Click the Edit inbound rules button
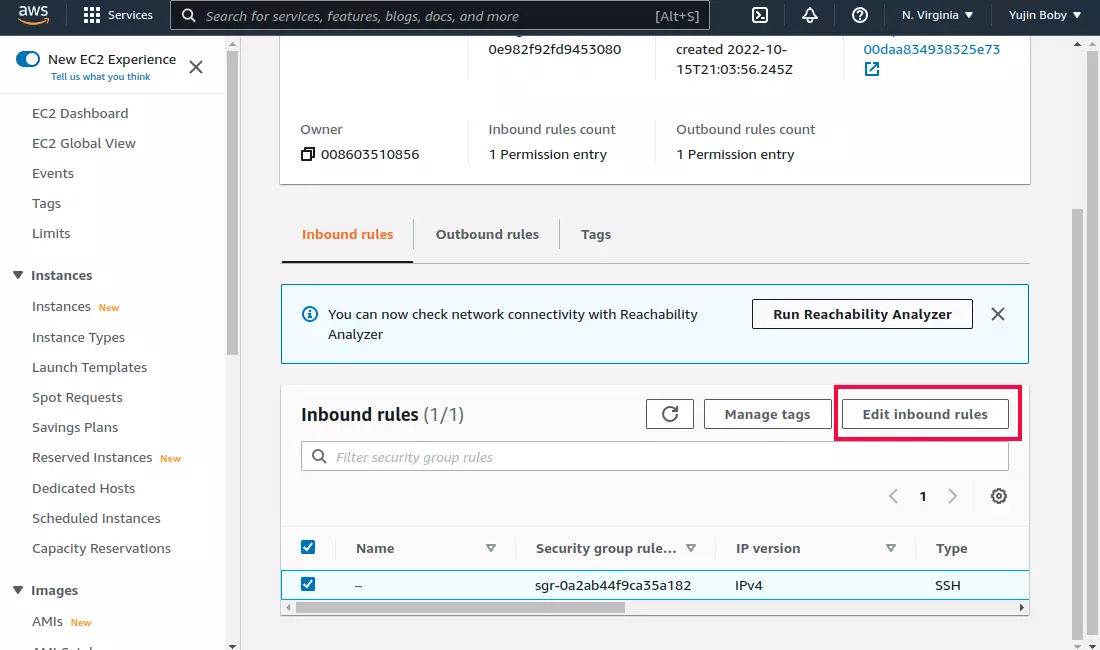This screenshot has height=650, width=1100. (925, 413)
